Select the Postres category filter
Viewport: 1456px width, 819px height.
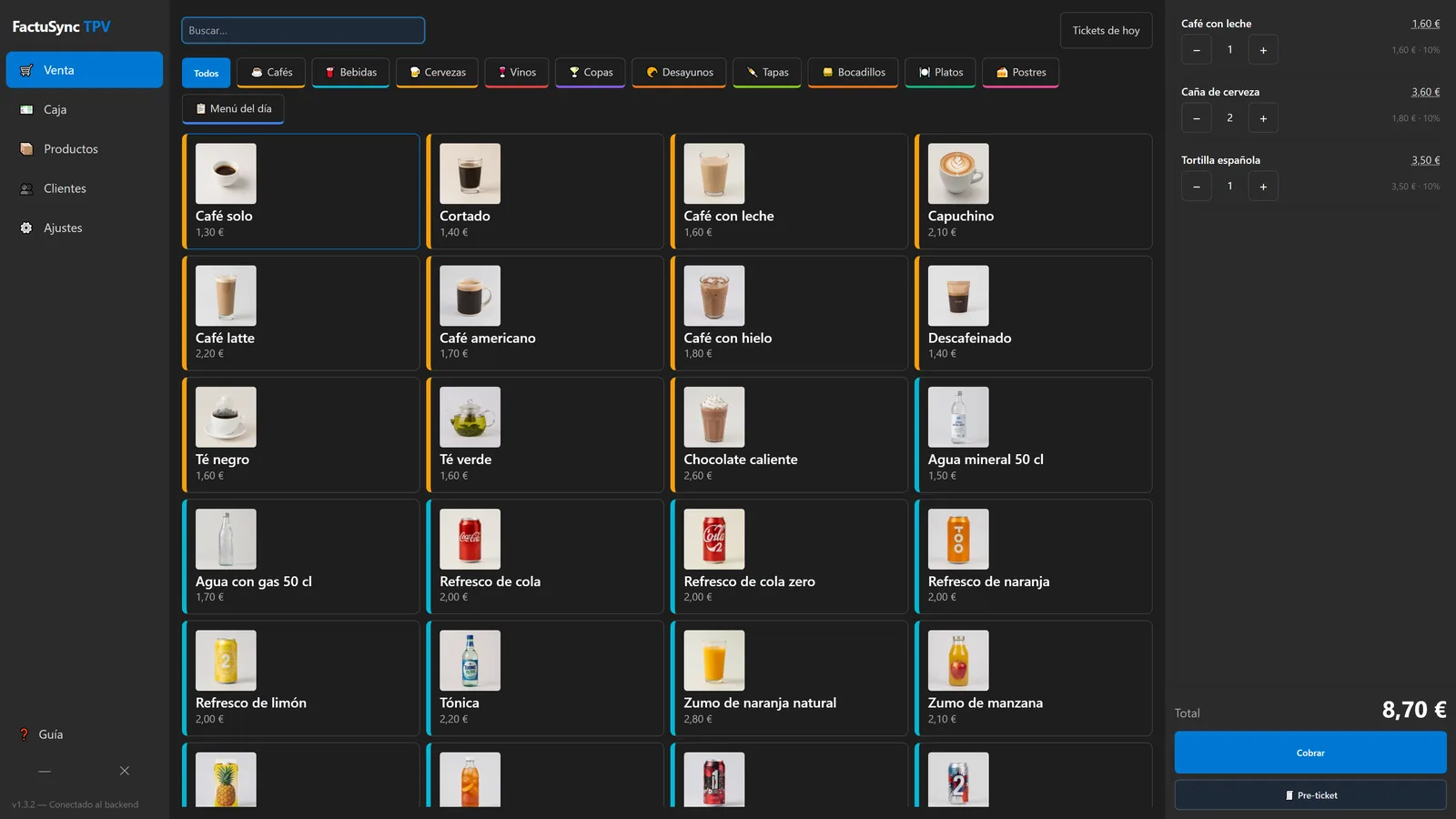[1020, 73]
